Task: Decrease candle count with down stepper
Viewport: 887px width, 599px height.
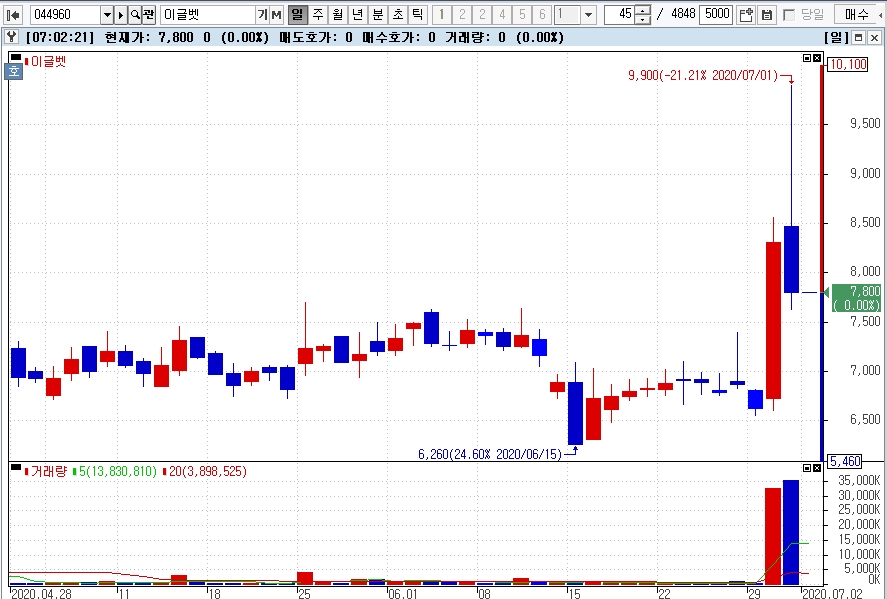Action: [x=643, y=20]
